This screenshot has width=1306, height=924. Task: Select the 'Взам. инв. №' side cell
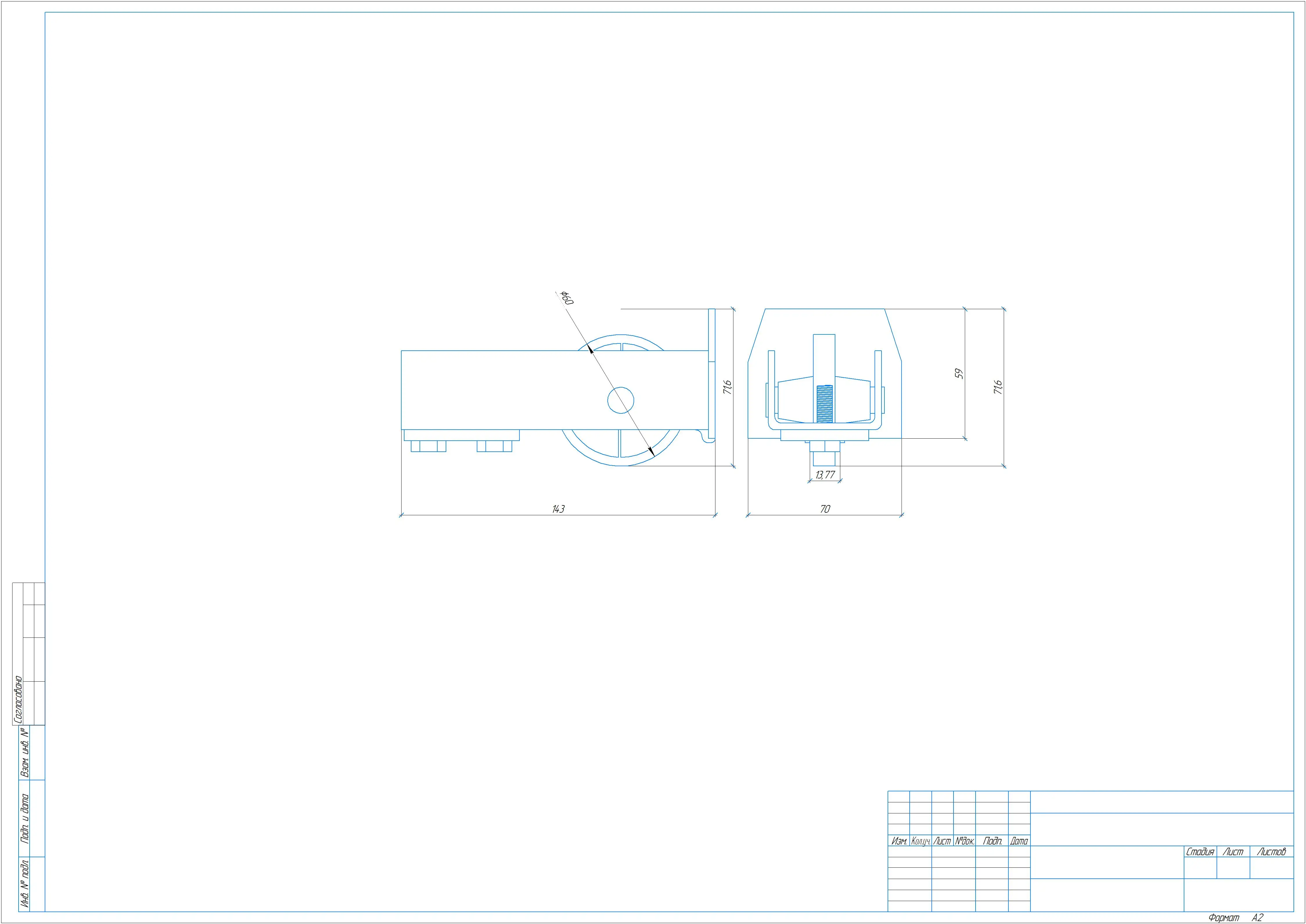click(24, 752)
